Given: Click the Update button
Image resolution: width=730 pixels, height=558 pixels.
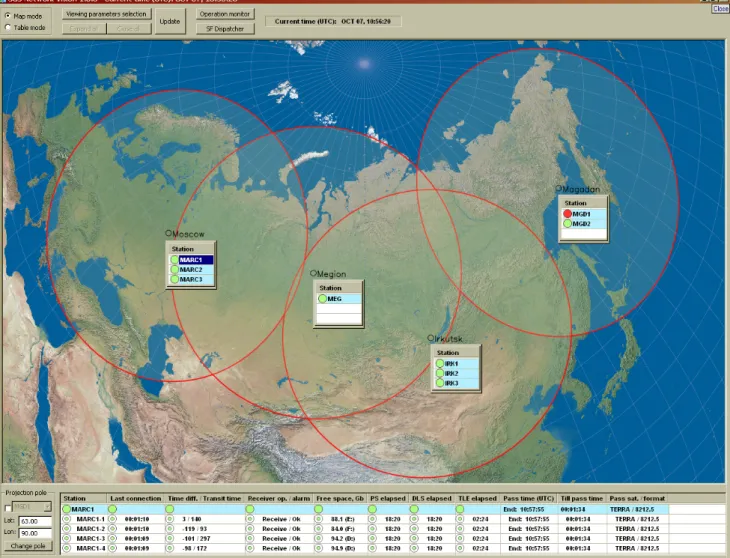Looking at the screenshot, I should 170,21.
